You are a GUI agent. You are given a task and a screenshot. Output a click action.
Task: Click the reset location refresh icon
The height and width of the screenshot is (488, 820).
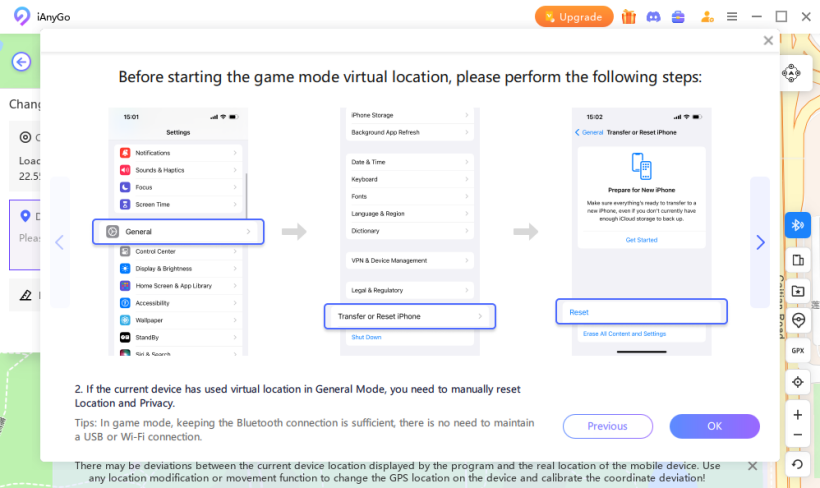pos(798,464)
